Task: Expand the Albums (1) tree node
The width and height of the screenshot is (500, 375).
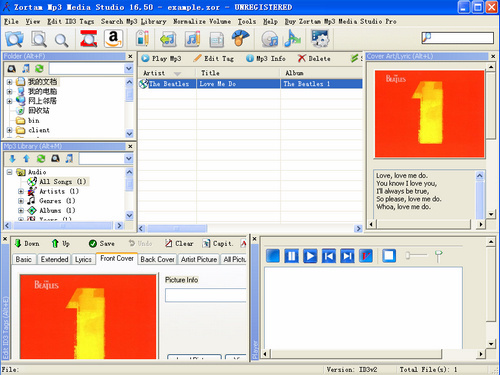Action: (x=21, y=211)
